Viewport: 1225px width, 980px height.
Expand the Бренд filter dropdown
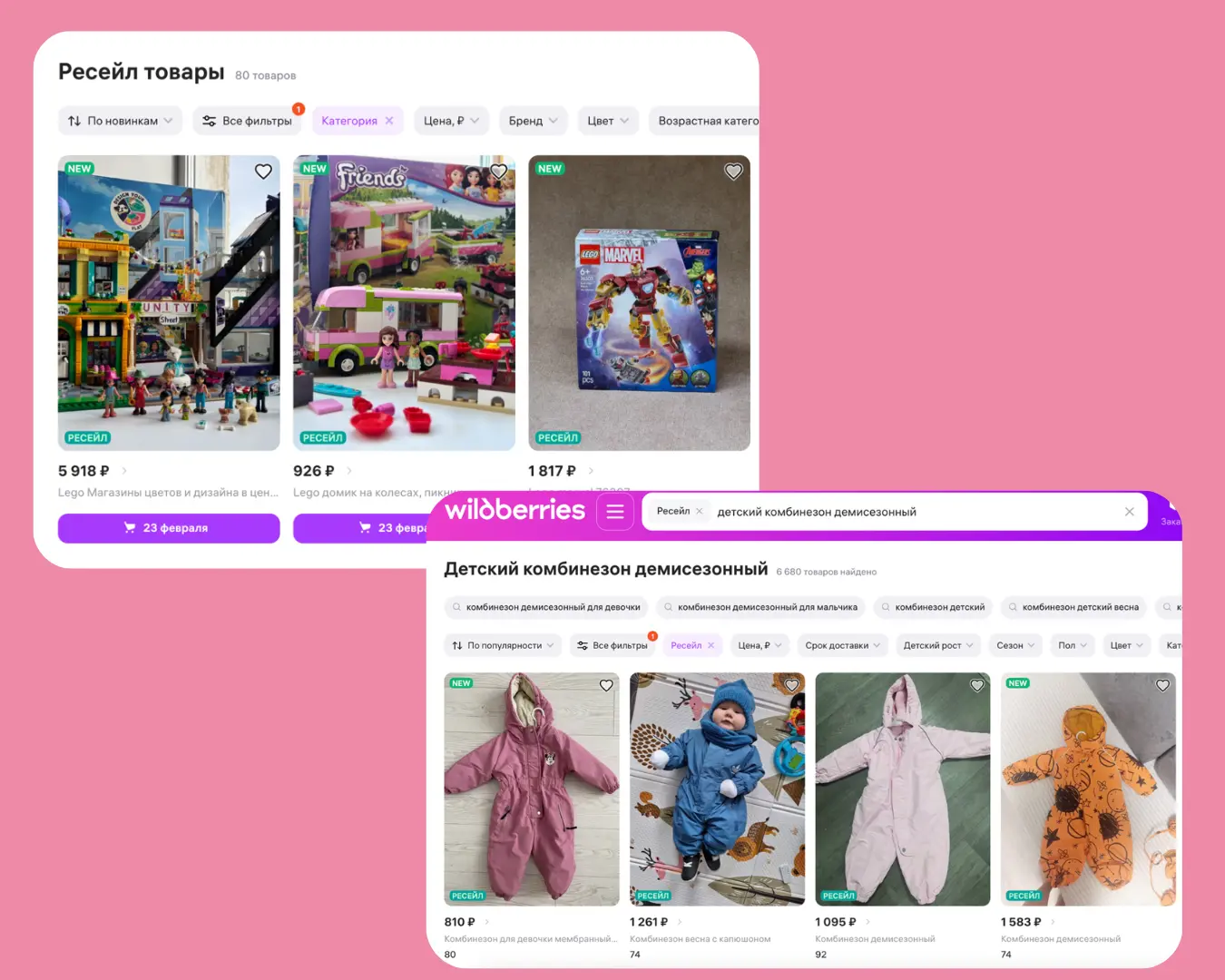pos(533,121)
